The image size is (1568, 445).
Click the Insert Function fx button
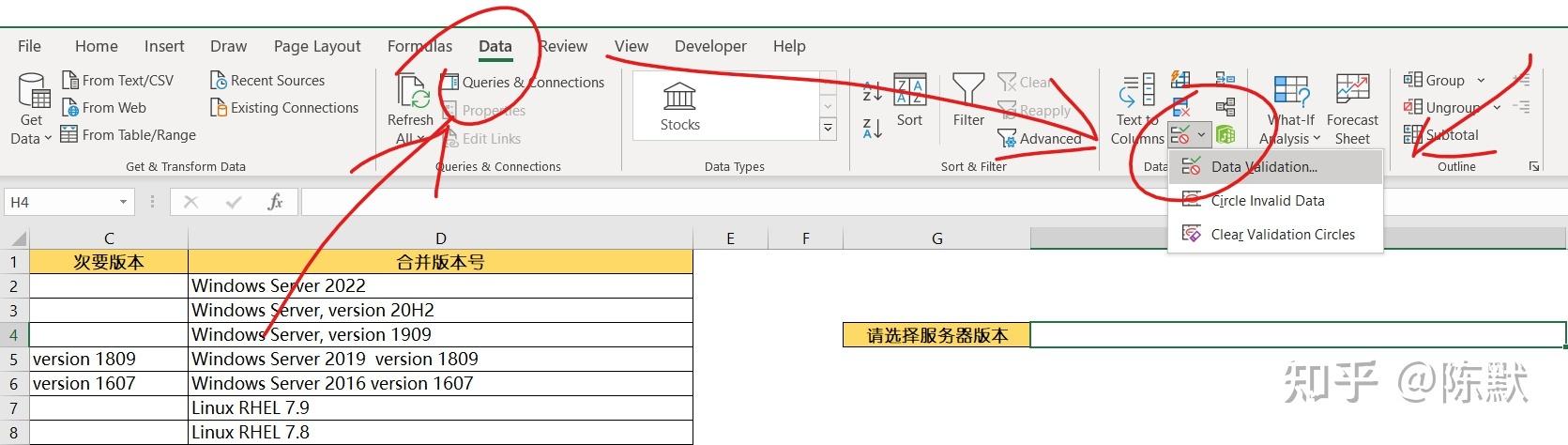click(275, 202)
